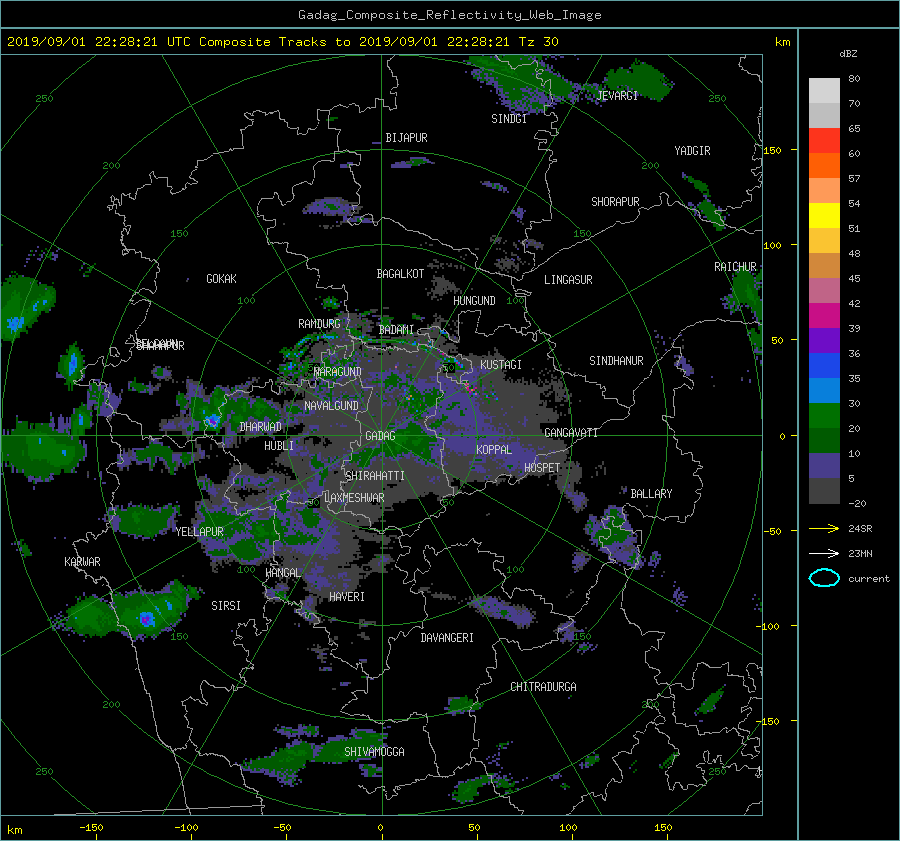Click the YELLAPUR city label
900x841 pixels.
tap(199, 532)
